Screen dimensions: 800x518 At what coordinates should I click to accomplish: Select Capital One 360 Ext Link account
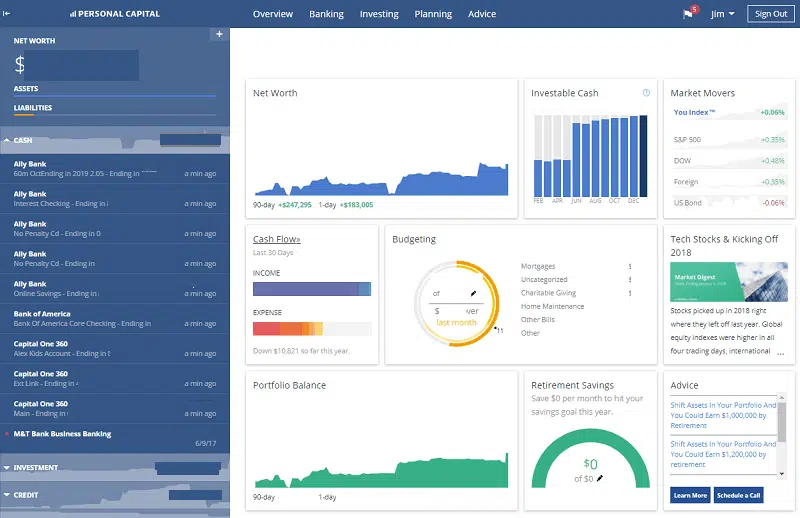pyautogui.click(x=115, y=378)
